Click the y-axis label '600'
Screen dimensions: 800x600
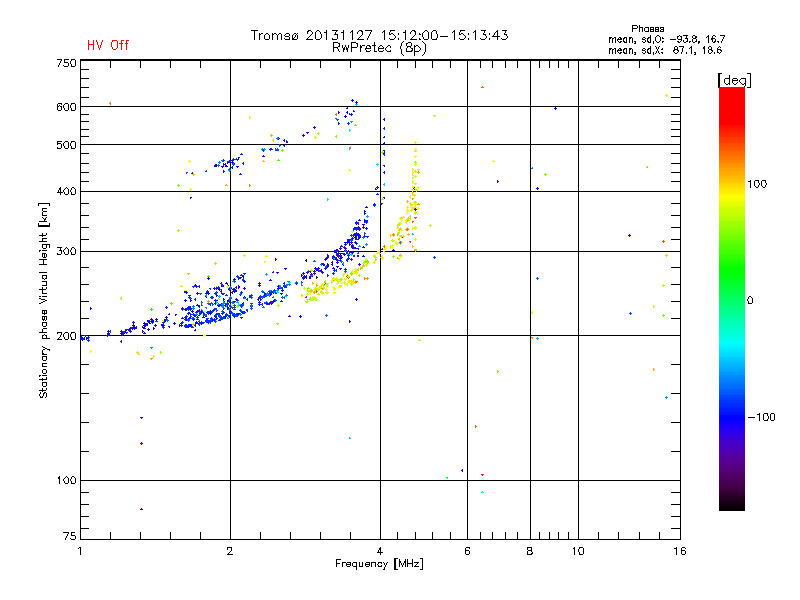coord(66,107)
